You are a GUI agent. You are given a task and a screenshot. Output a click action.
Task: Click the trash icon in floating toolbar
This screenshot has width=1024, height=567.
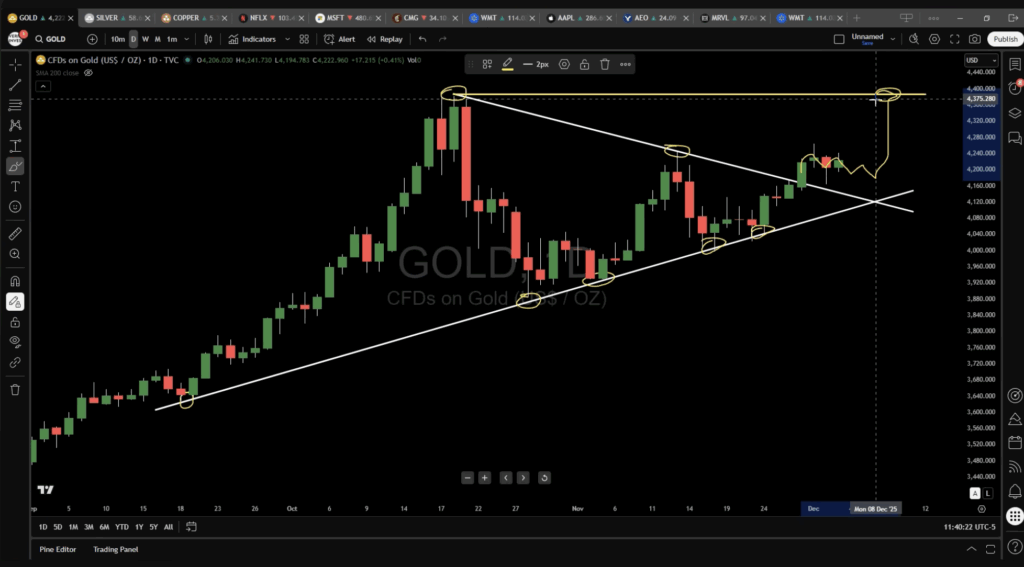pyautogui.click(x=605, y=64)
